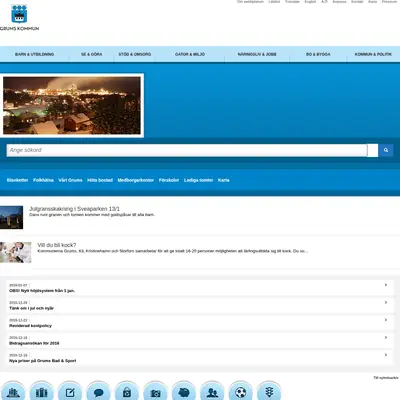
Task: Open the Tänk om i jul och nyår news item
Action: tap(31, 308)
